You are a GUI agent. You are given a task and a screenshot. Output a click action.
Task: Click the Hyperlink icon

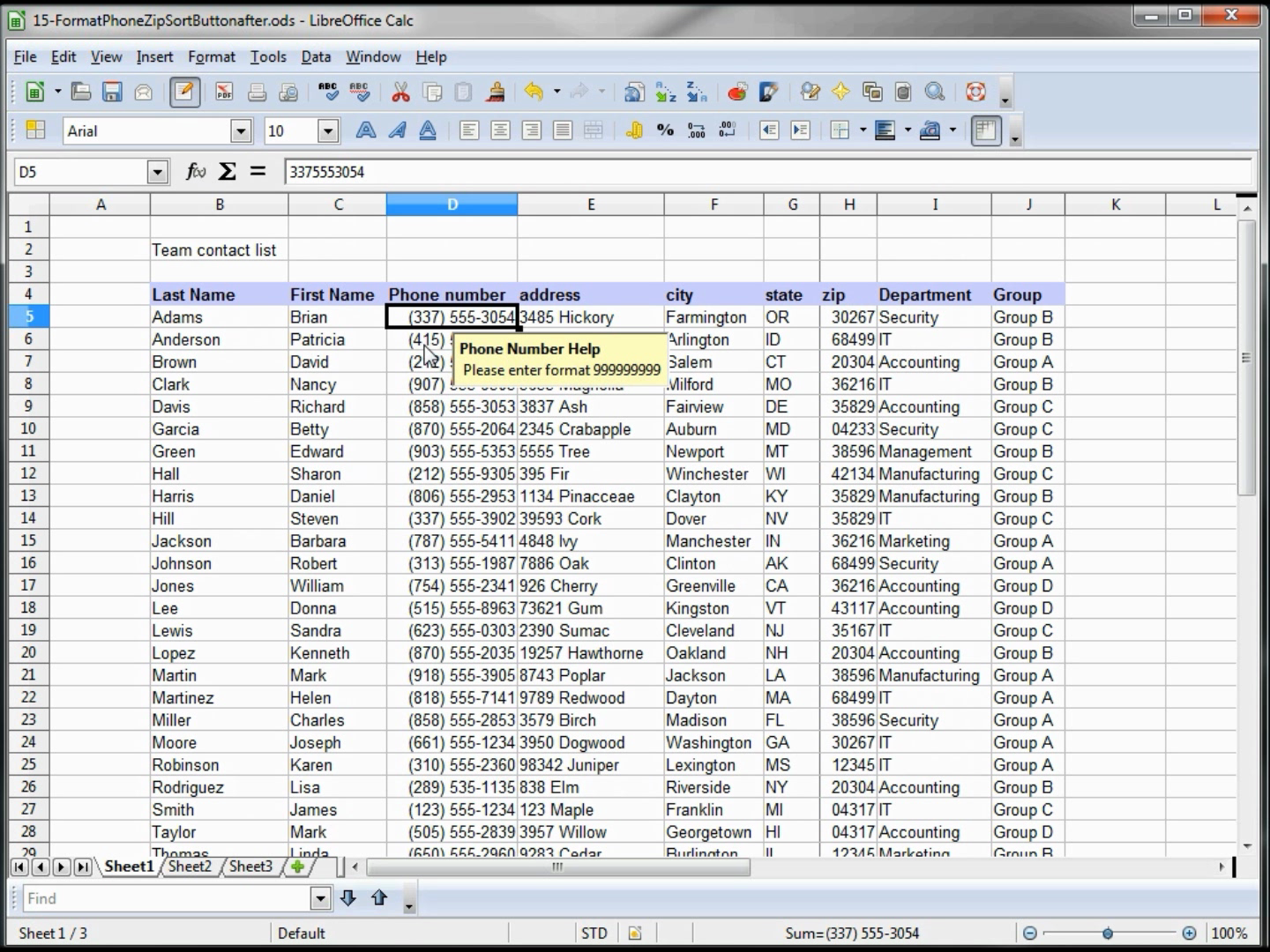tap(633, 92)
